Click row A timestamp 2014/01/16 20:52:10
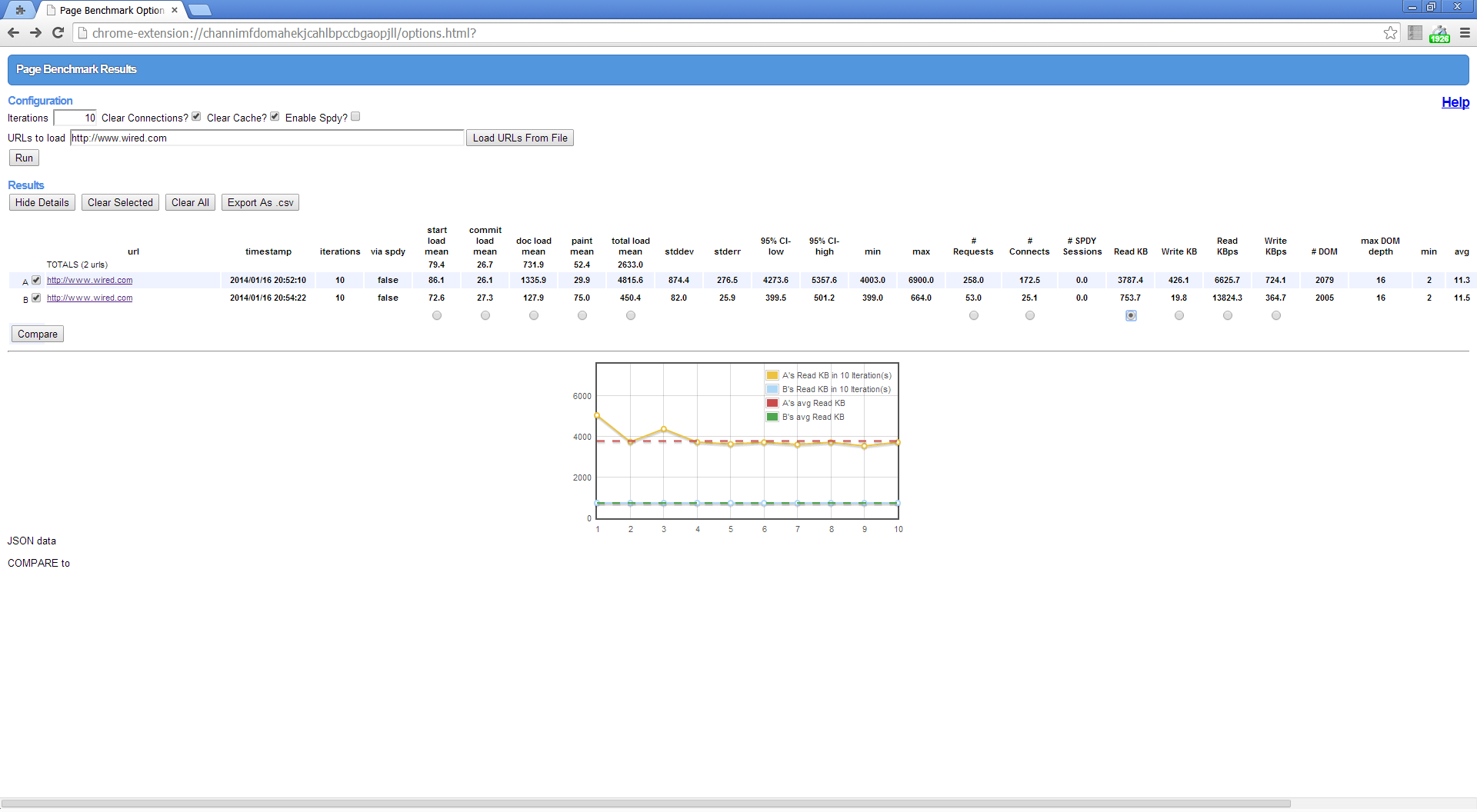1477x812 pixels. click(268, 280)
